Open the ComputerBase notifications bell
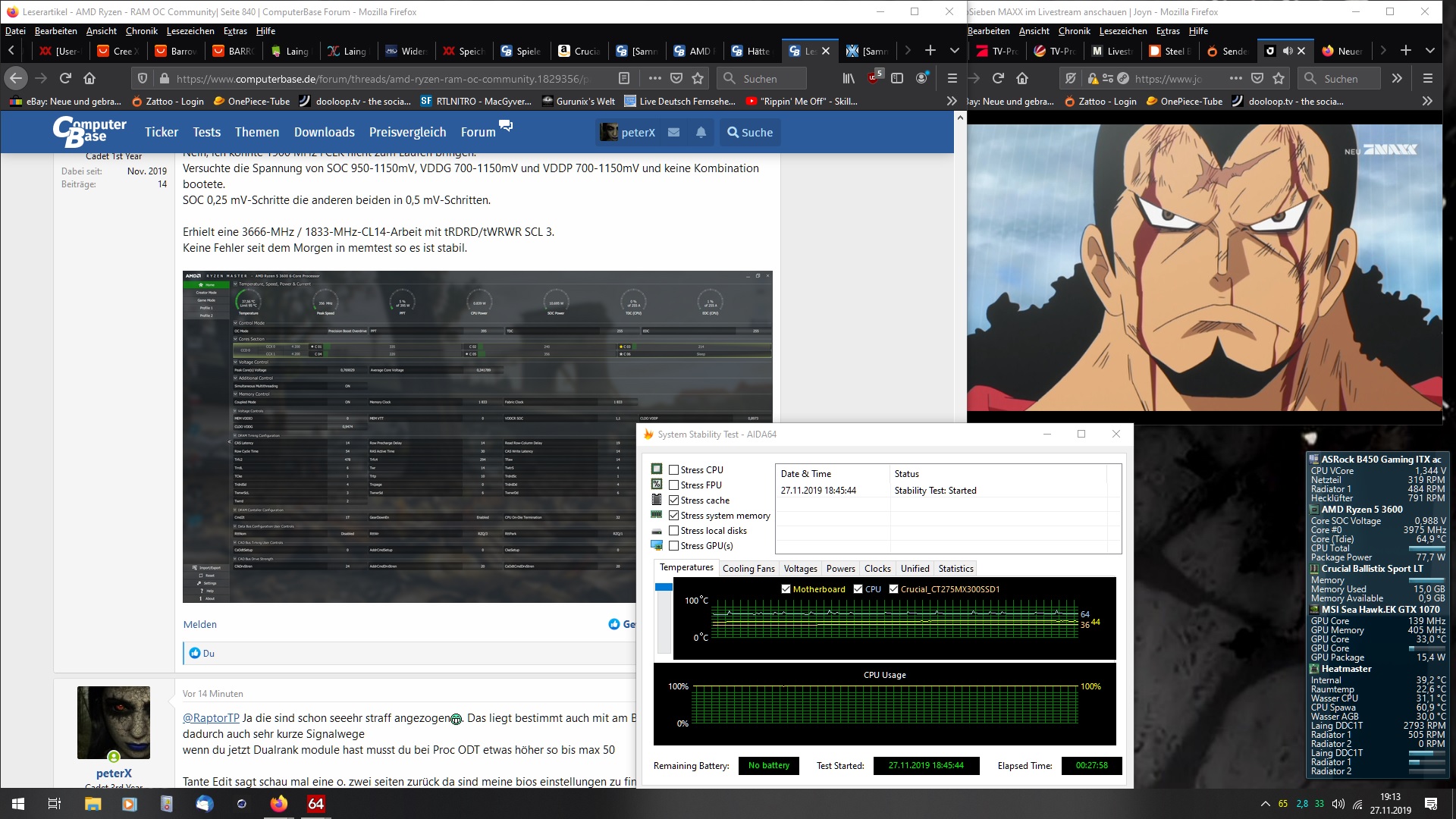Image resolution: width=1456 pixels, height=819 pixels. 701,132
